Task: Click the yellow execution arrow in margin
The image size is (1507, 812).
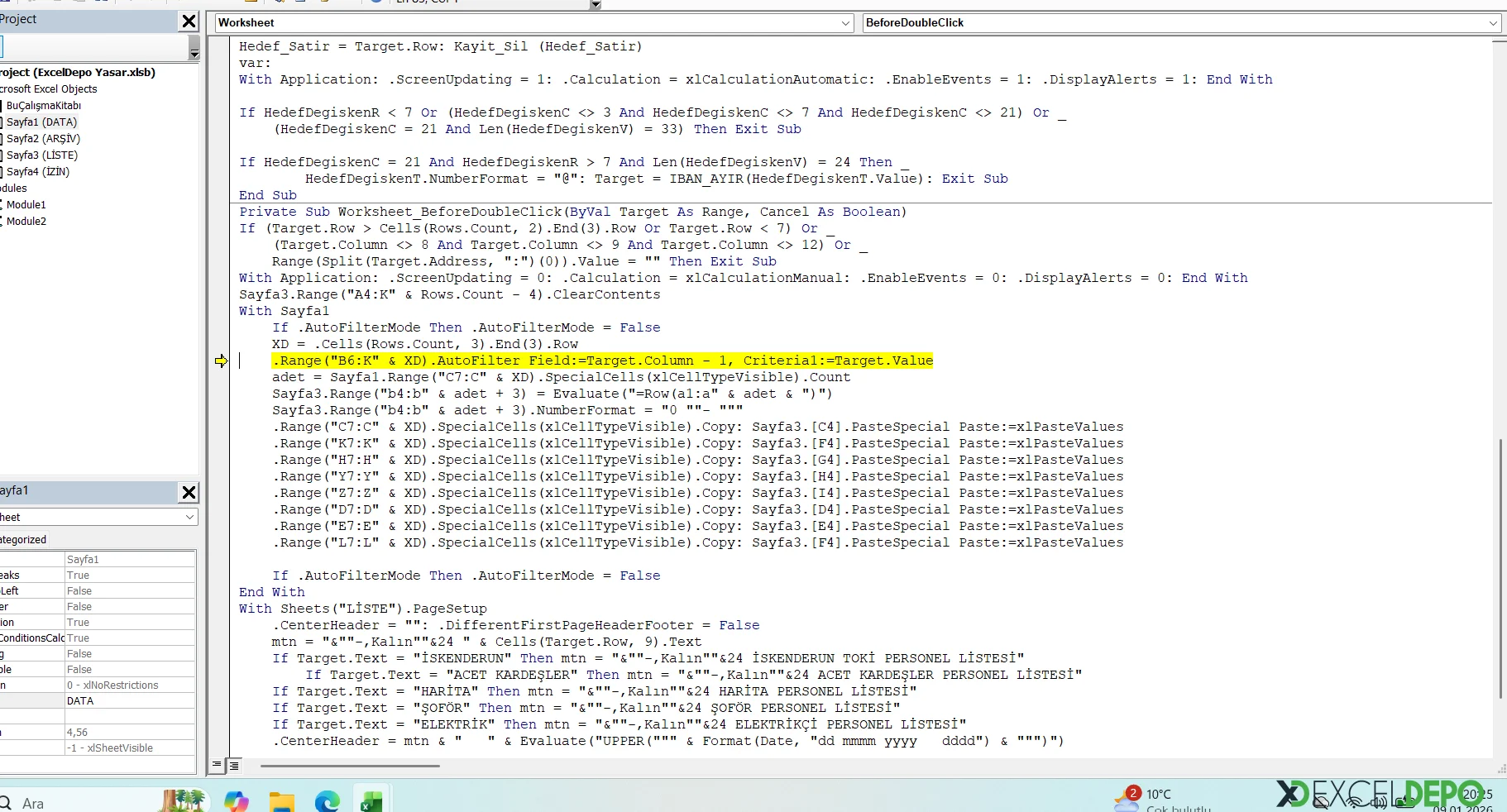Action: 221,361
